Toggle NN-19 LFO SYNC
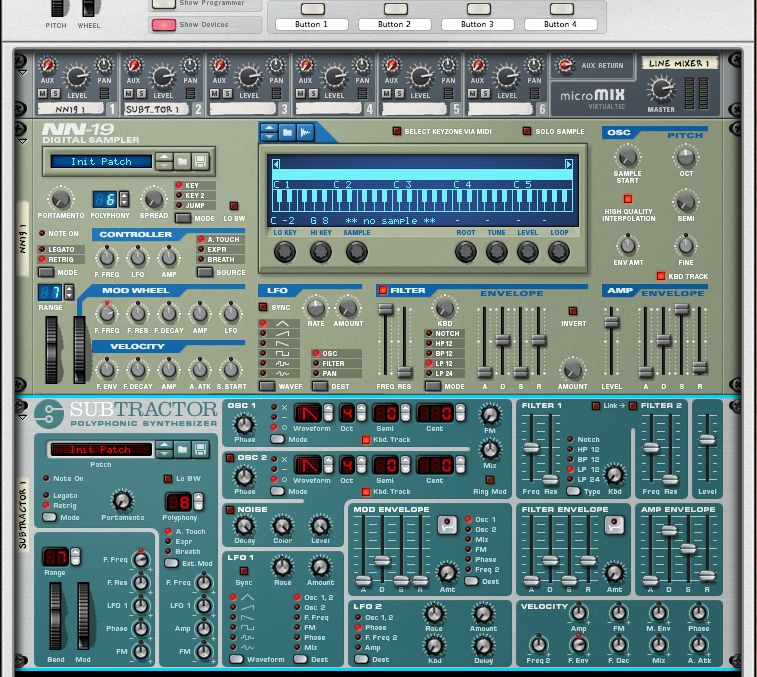This screenshot has height=677, width=757. (x=263, y=307)
